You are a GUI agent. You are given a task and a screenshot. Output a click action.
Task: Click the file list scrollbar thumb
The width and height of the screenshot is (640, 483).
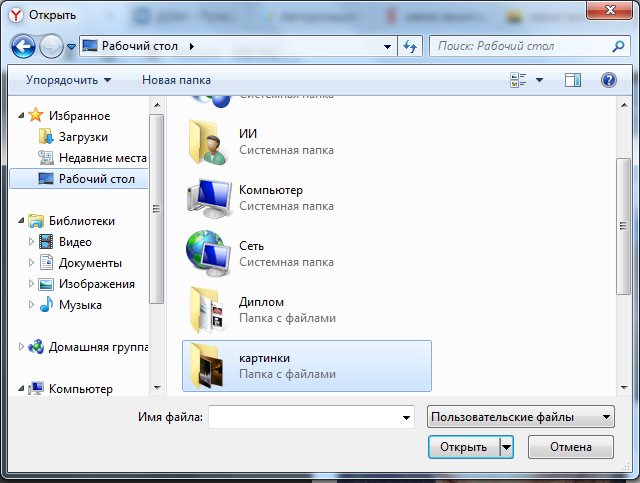click(x=623, y=226)
